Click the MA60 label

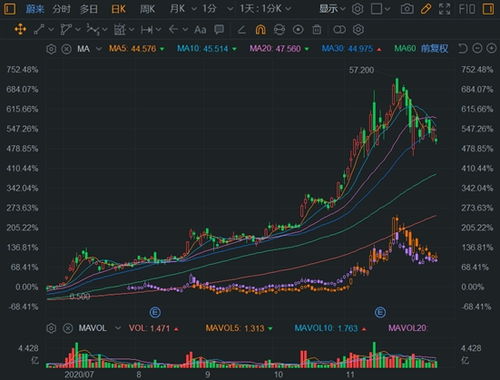pos(405,49)
